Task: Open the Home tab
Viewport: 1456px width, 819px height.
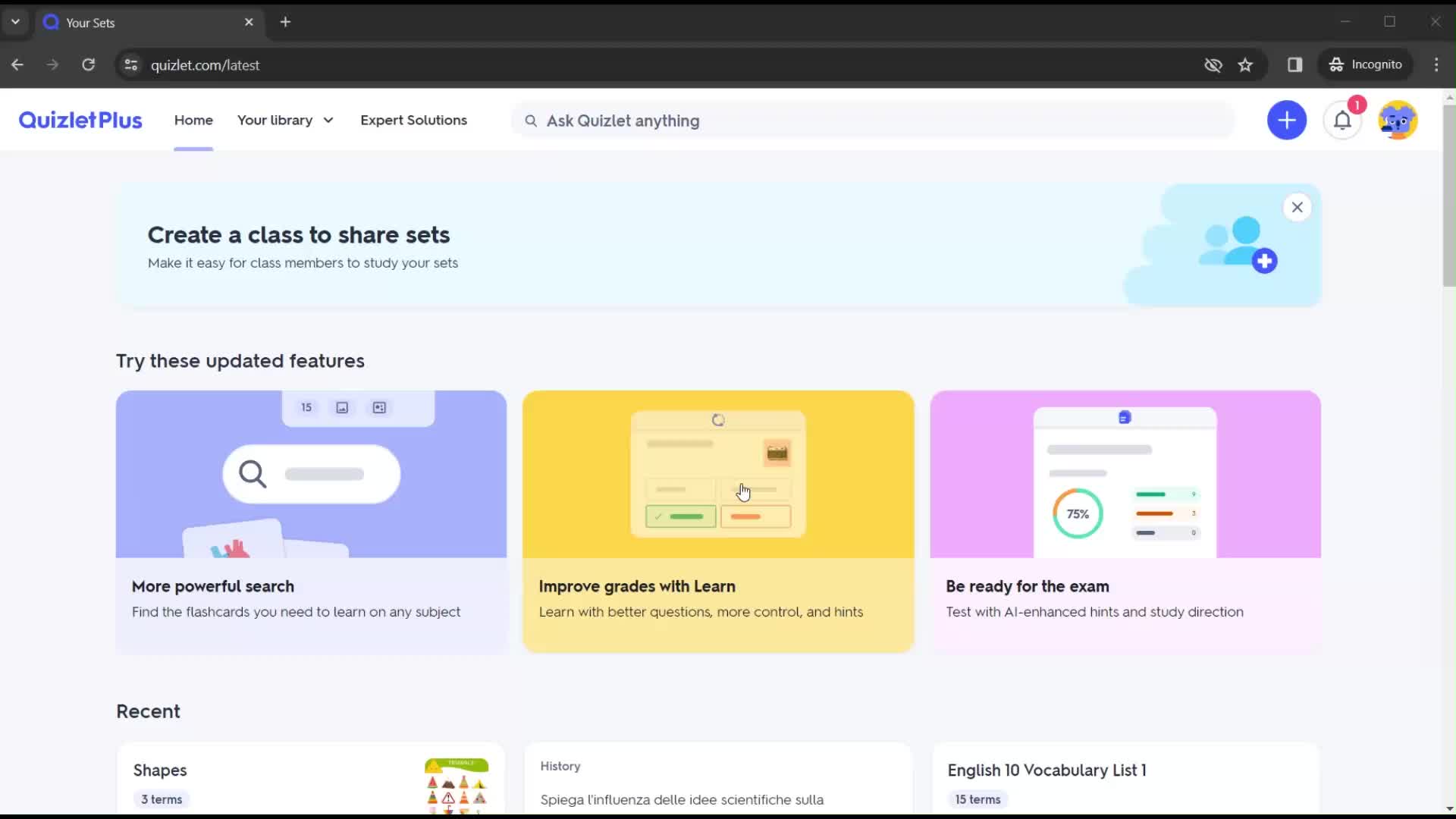Action: tap(193, 120)
